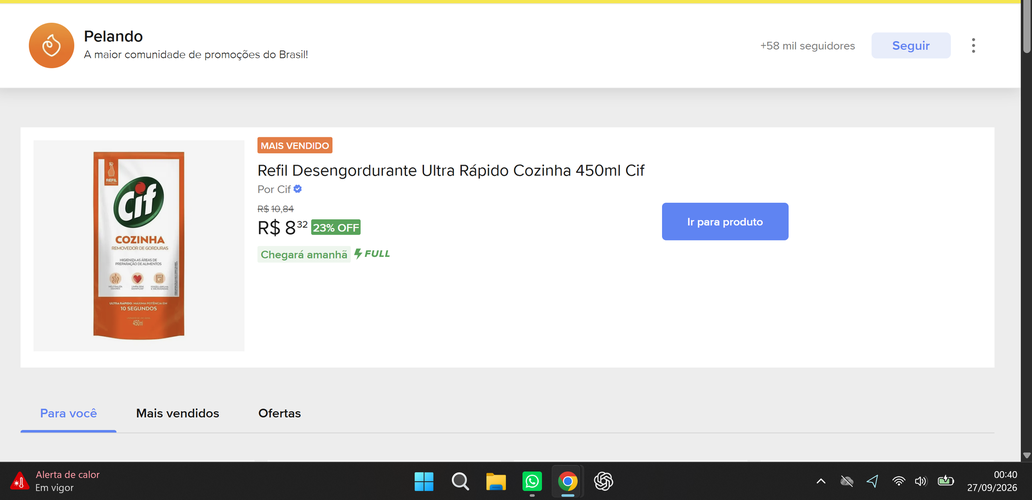Open the three-dot more options menu
The height and width of the screenshot is (500, 1032).
click(973, 45)
